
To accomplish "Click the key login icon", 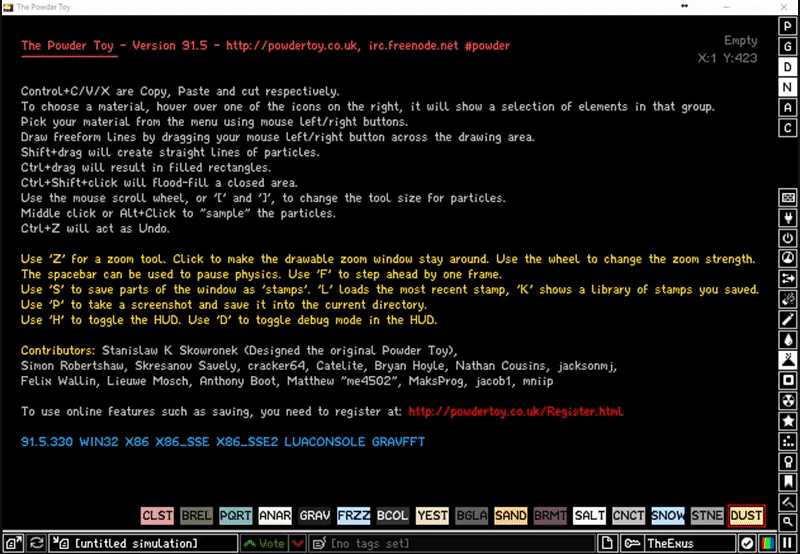I will point(632,543).
